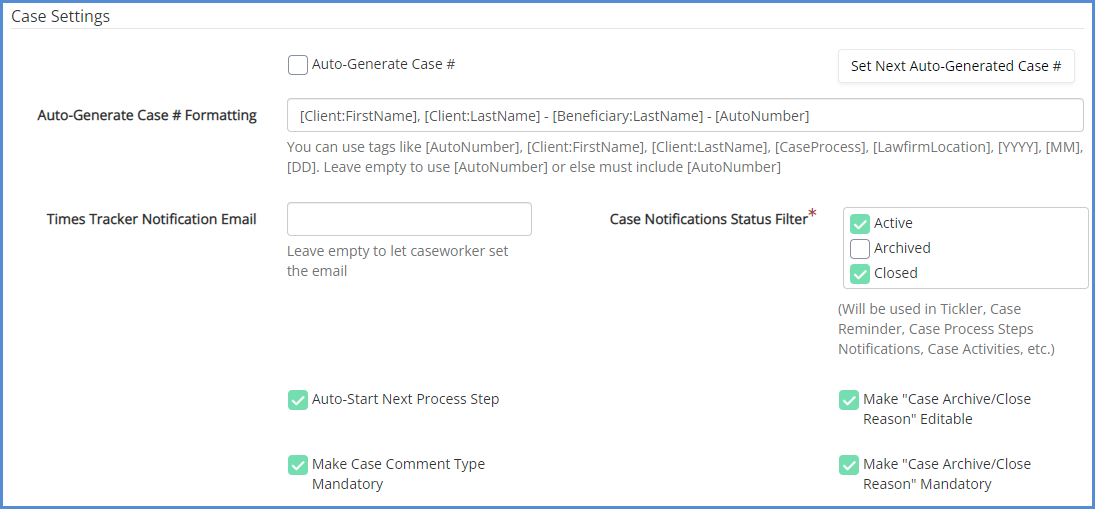
Task: Uncheck "Case Archive/Close Reason" Mandatory checkbox
Action: point(849,465)
